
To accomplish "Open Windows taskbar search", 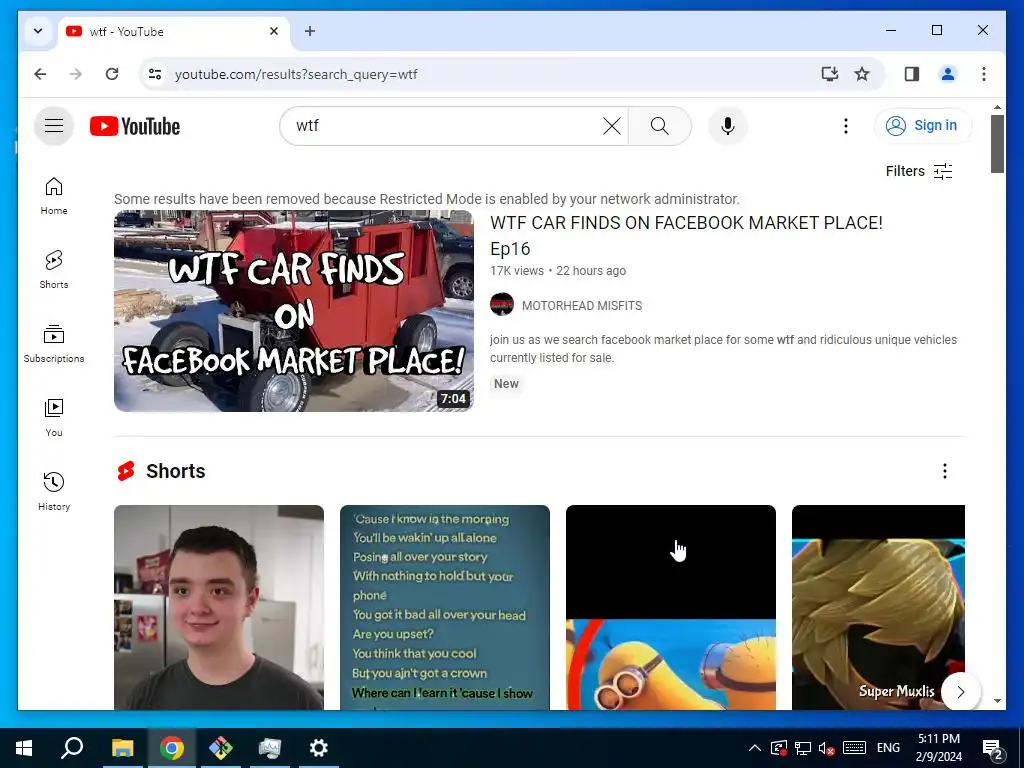I will [x=72, y=748].
